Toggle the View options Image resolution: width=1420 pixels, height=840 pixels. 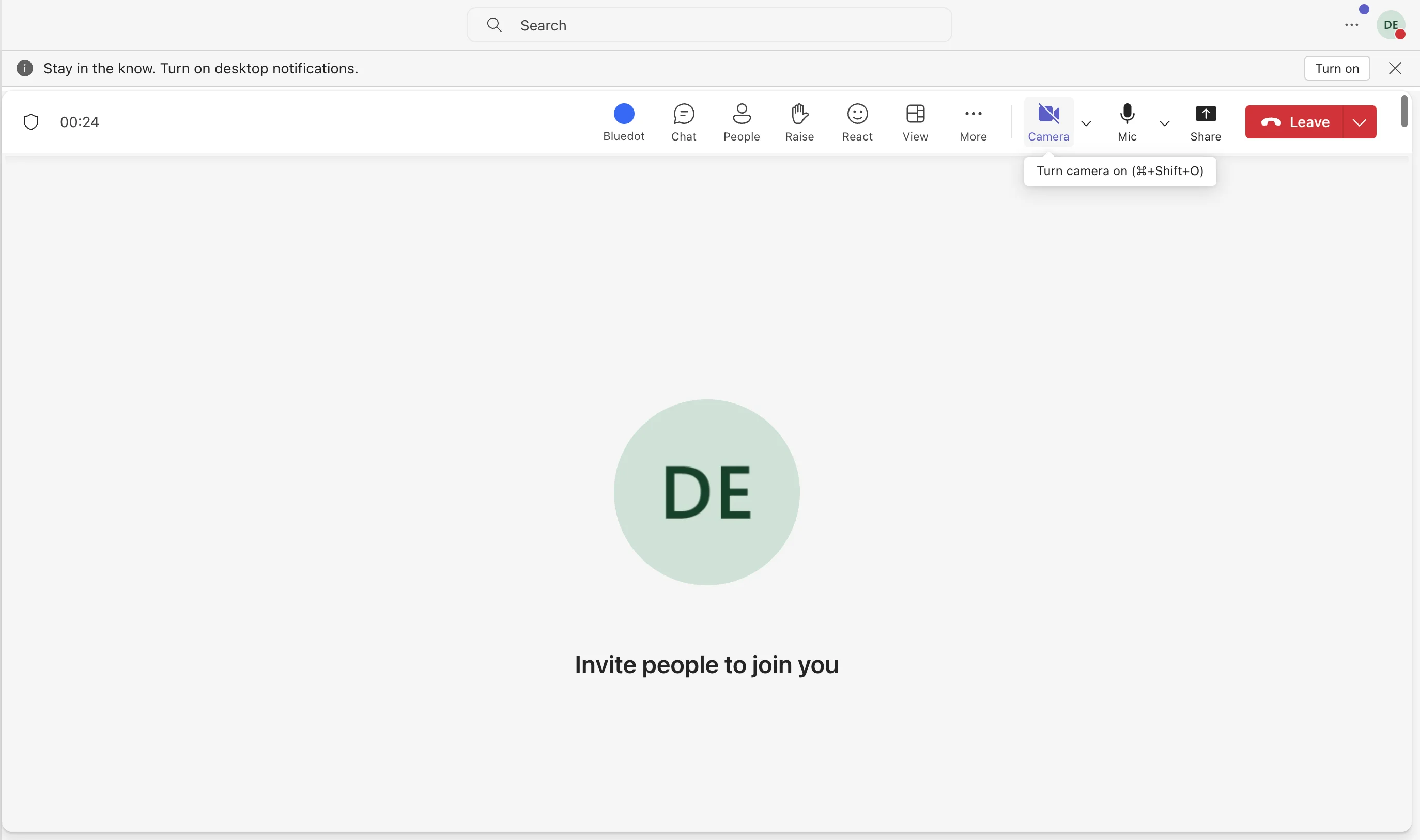click(915, 120)
